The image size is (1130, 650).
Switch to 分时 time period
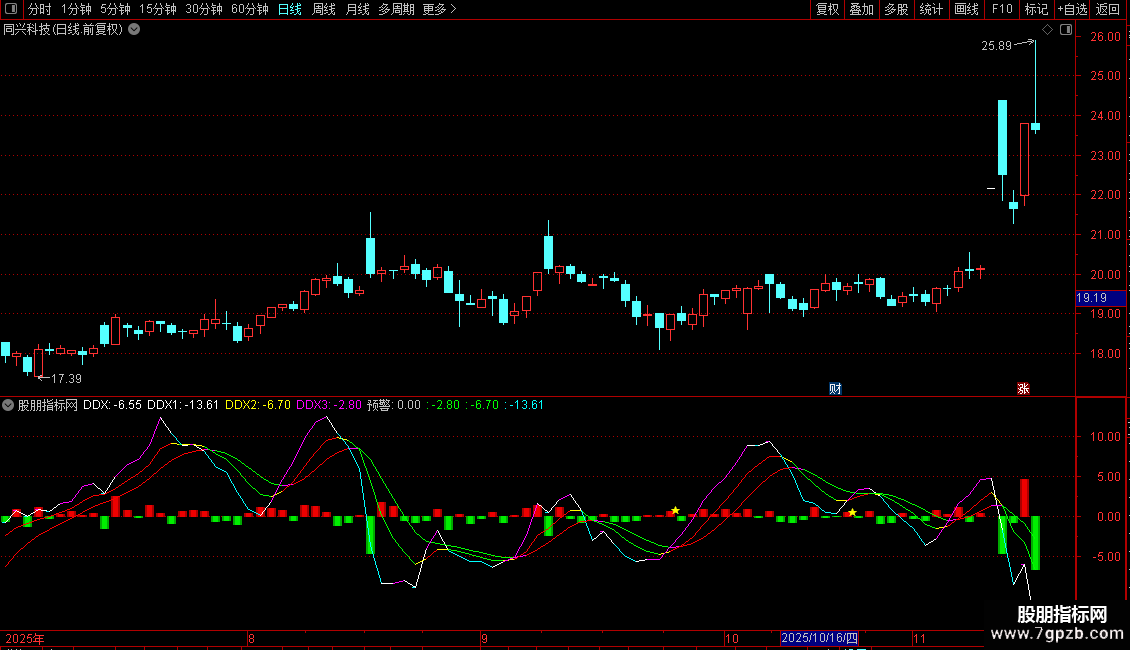coord(40,9)
